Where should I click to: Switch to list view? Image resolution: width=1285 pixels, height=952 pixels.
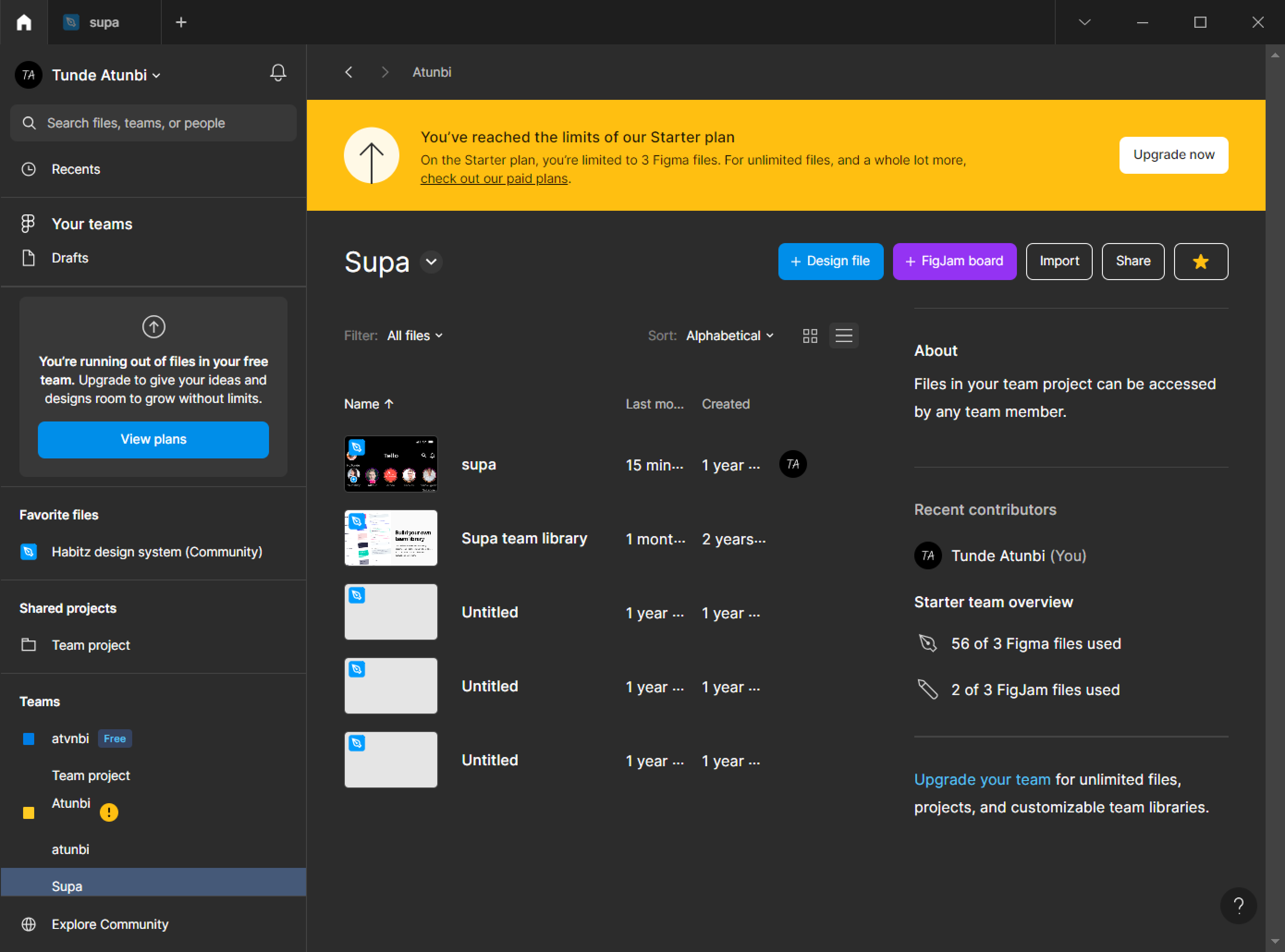click(844, 336)
